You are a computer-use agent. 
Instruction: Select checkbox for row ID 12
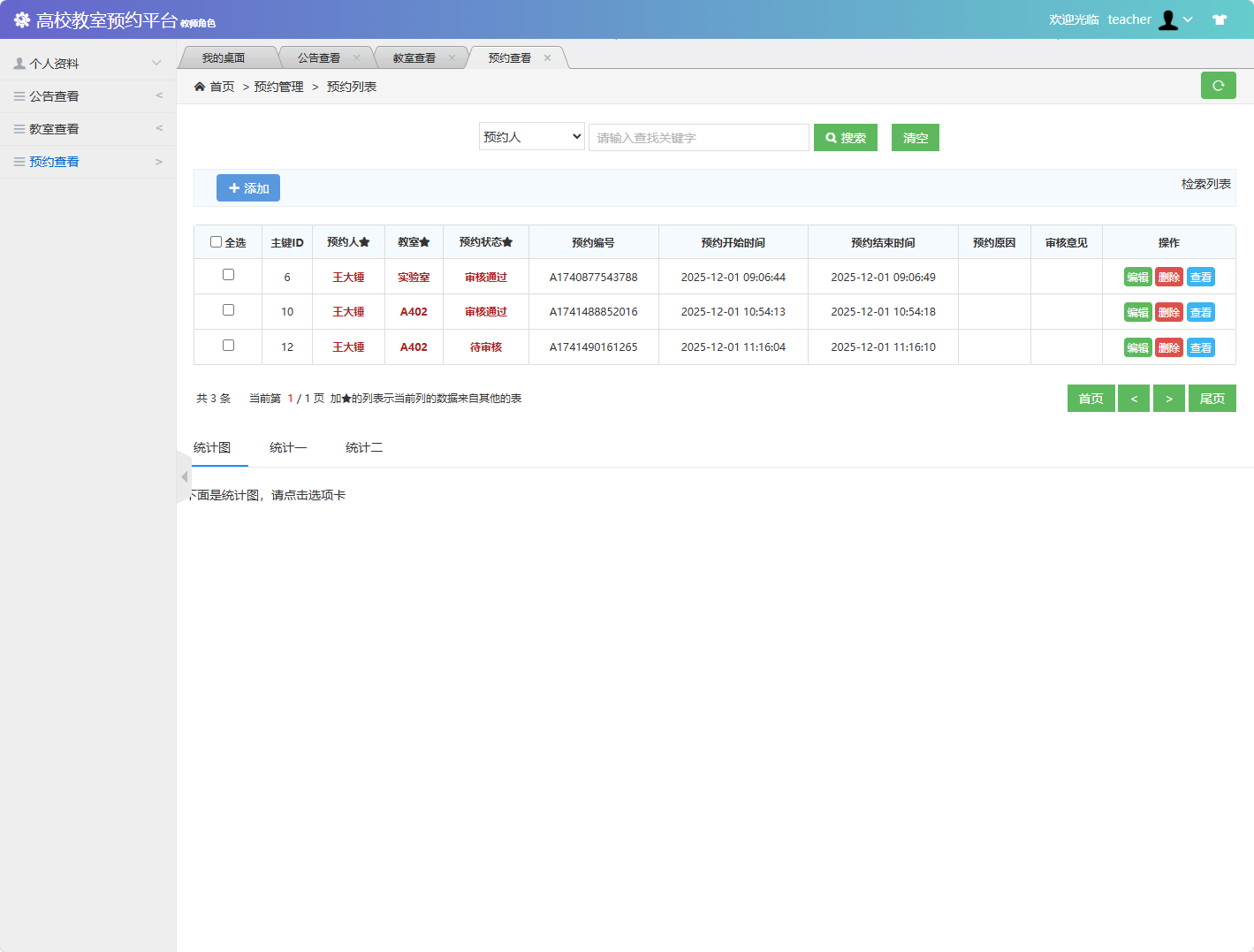(x=228, y=346)
